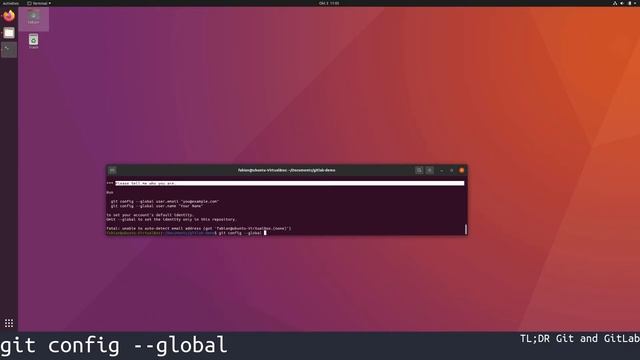Screen dimensions: 640x360
Task: Open the Files app in dock
Action: (9, 33)
